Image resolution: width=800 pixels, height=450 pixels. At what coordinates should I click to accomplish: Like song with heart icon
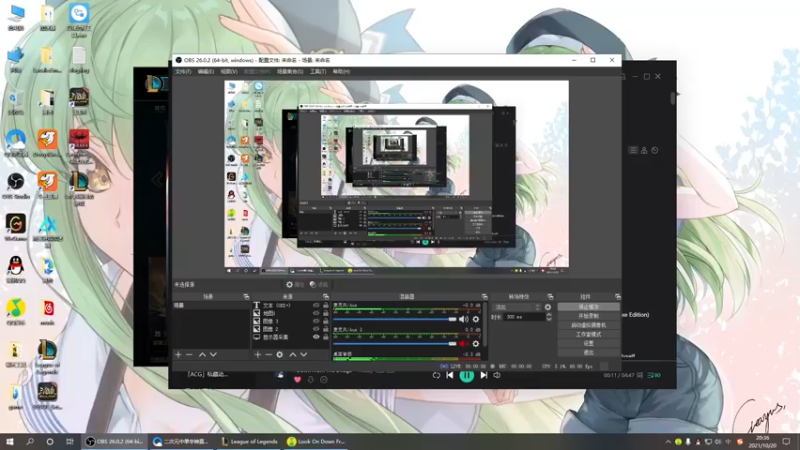pyautogui.click(x=297, y=380)
